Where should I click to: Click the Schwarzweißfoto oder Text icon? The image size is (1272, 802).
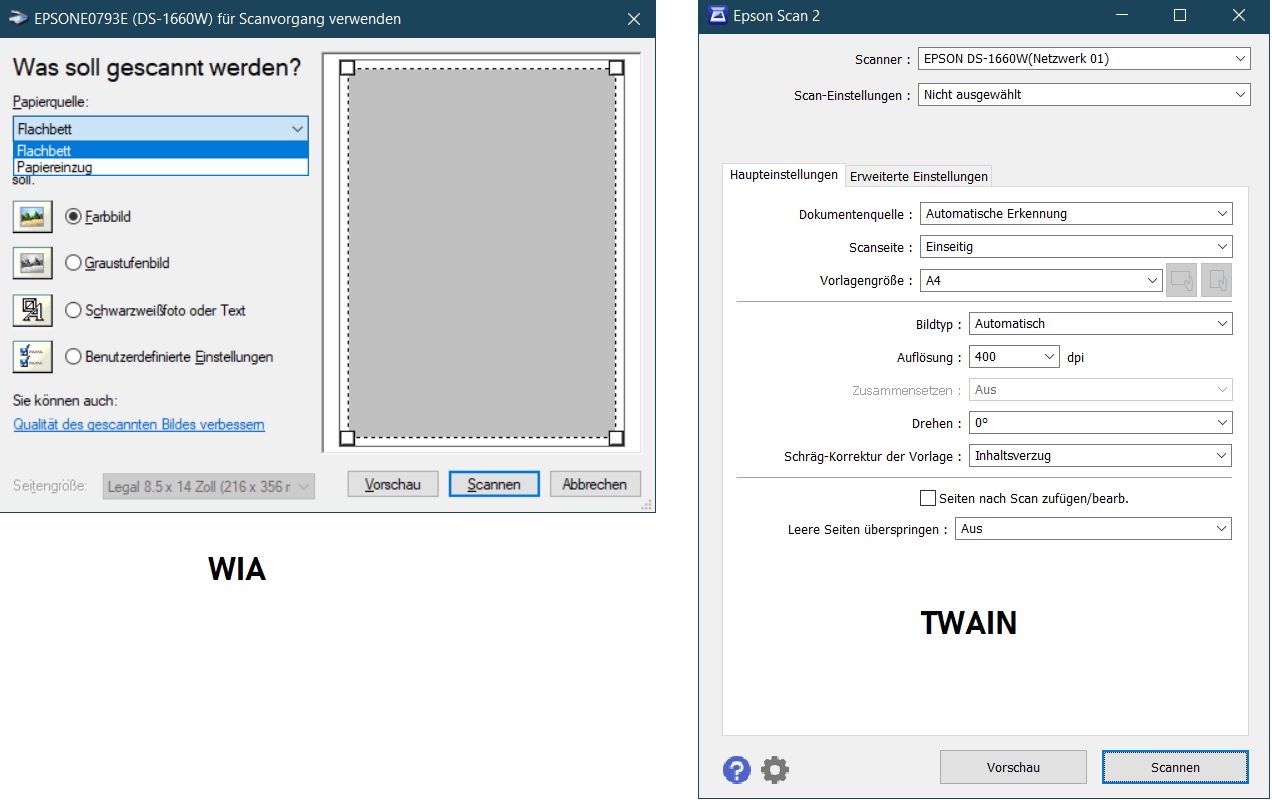[32, 310]
